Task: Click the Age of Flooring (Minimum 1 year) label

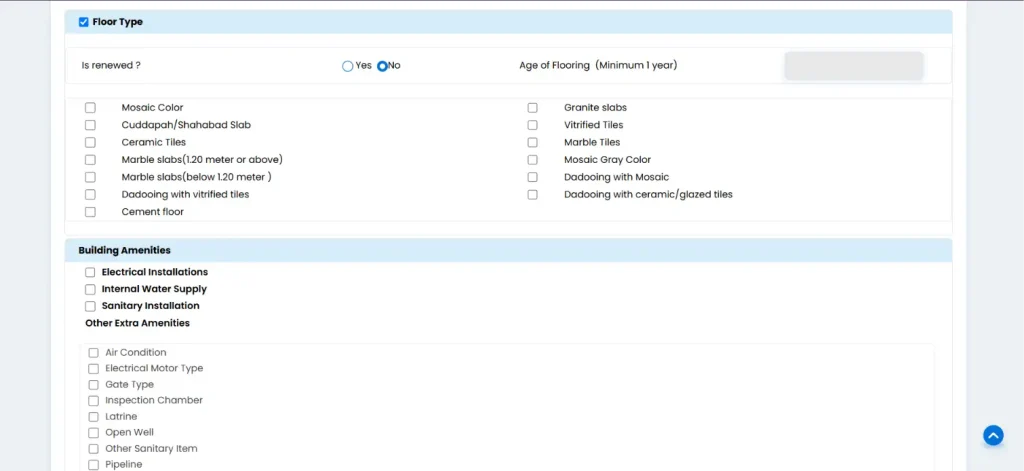Action: pyautogui.click(x=598, y=65)
